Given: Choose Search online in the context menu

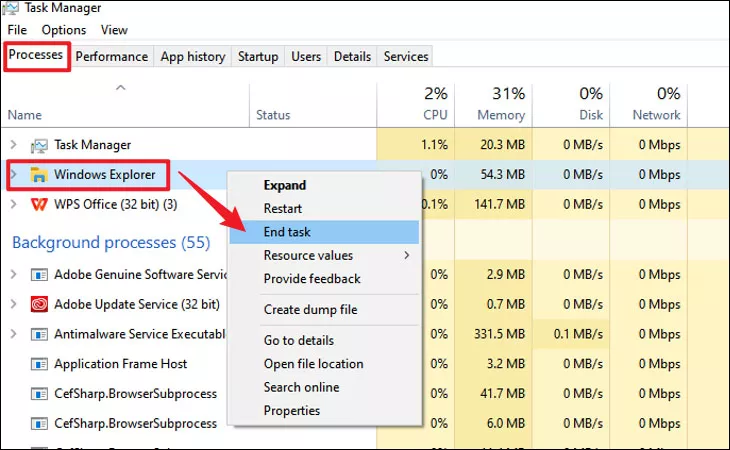Looking at the screenshot, I should (x=324, y=387).
